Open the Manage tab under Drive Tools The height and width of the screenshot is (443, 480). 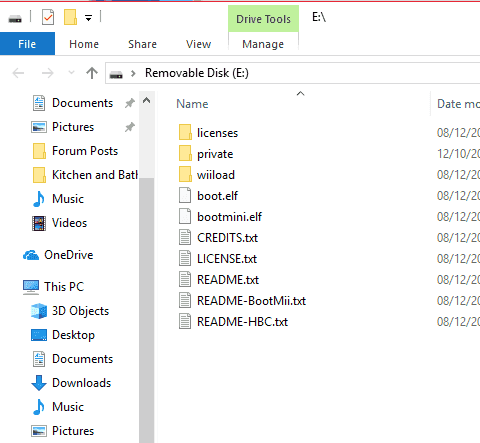pyautogui.click(x=263, y=44)
